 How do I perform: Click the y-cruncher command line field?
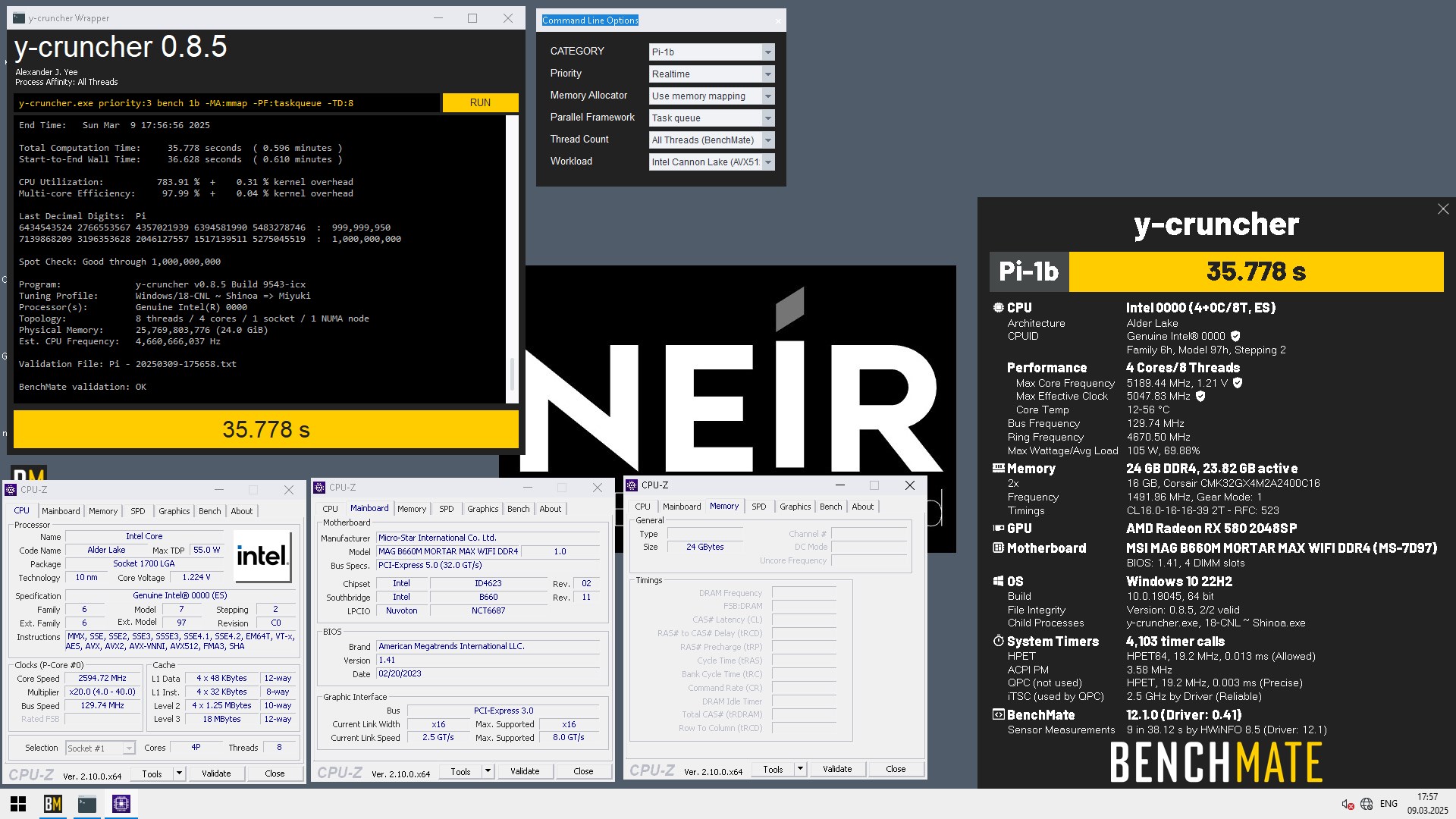pyautogui.click(x=227, y=103)
